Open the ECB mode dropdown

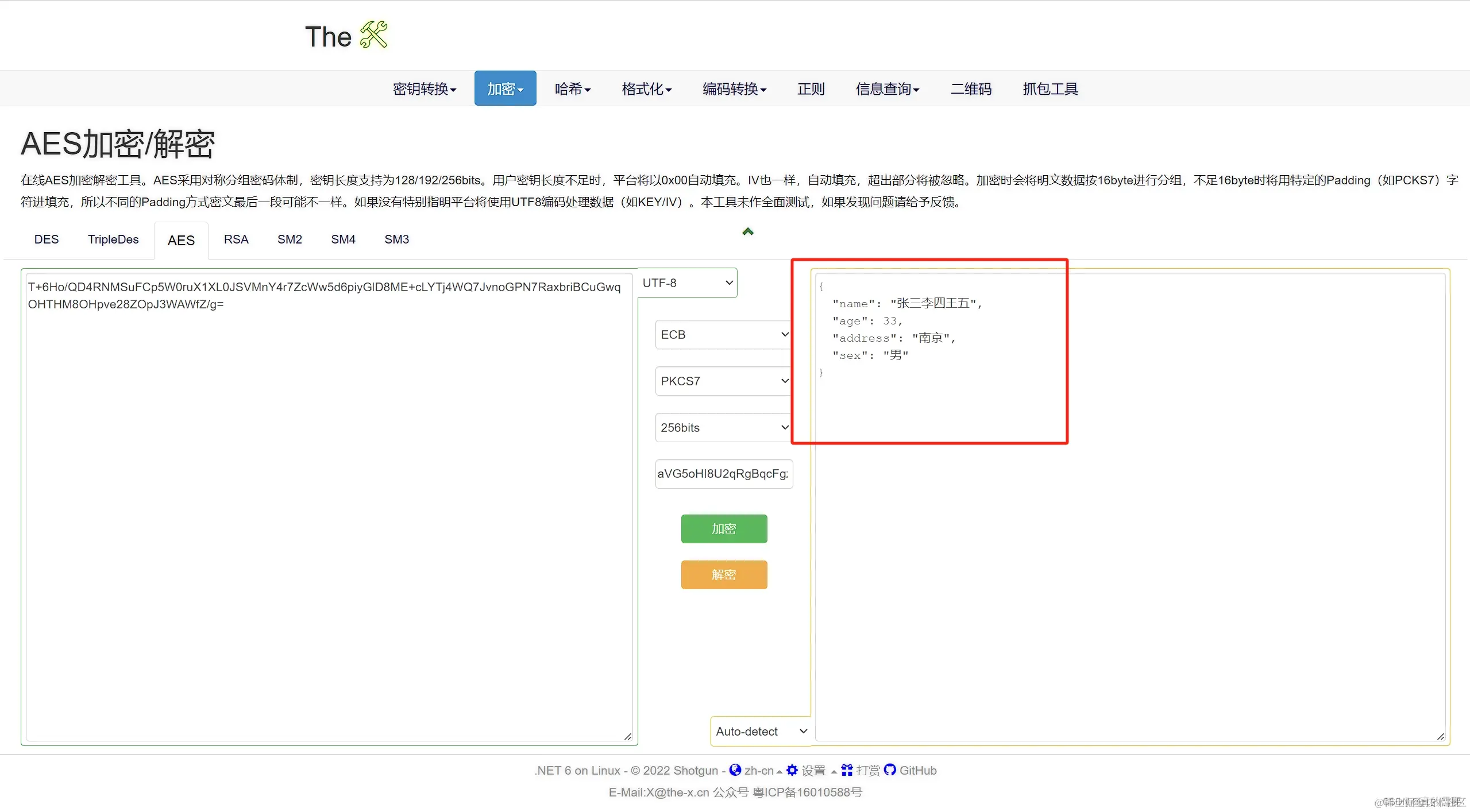pos(724,335)
